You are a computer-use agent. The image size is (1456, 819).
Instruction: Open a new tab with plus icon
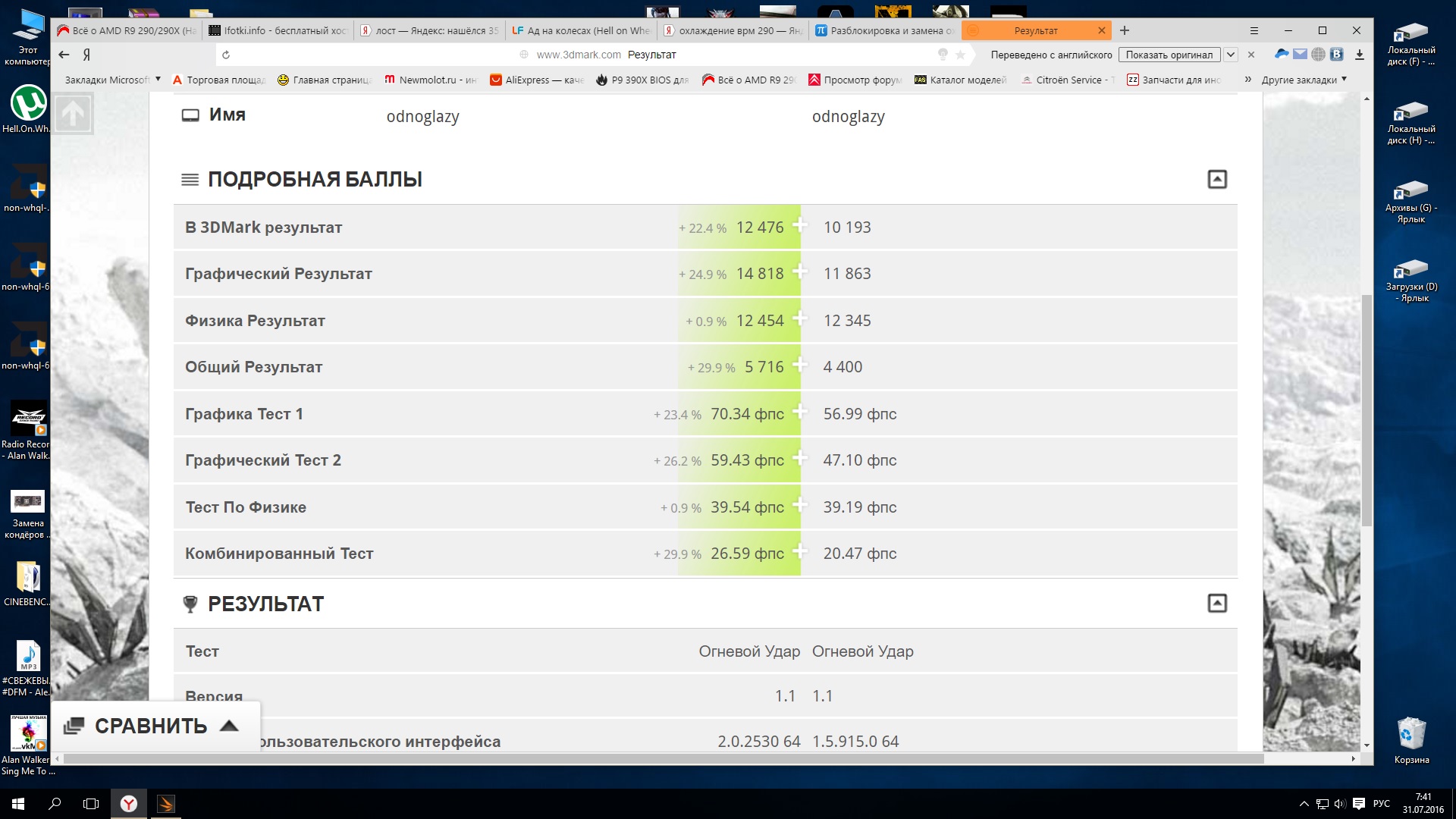(1125, 30)
